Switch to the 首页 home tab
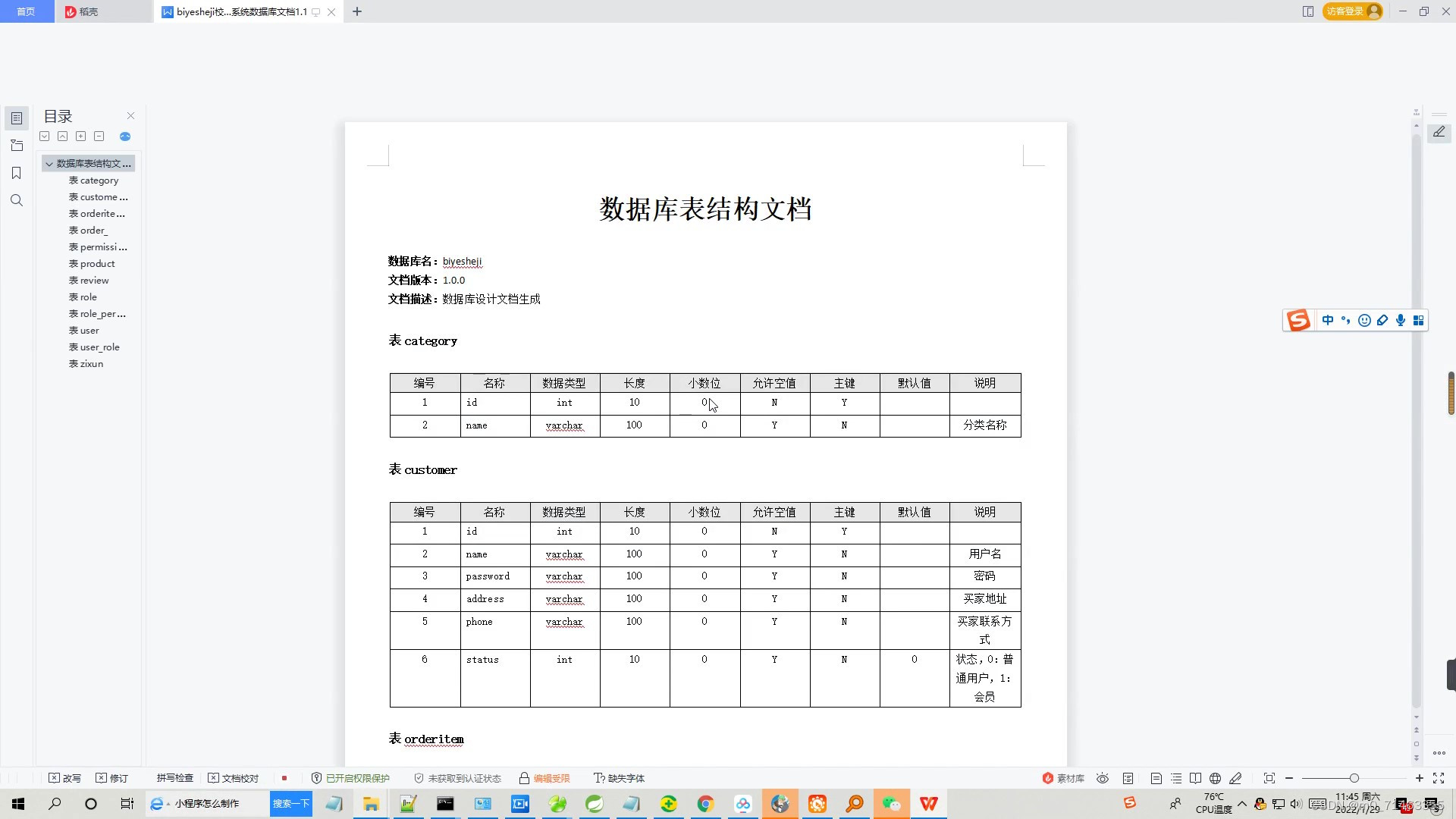Image resolution: width=1456 pixels, height=819 pixels. point(26,11)
